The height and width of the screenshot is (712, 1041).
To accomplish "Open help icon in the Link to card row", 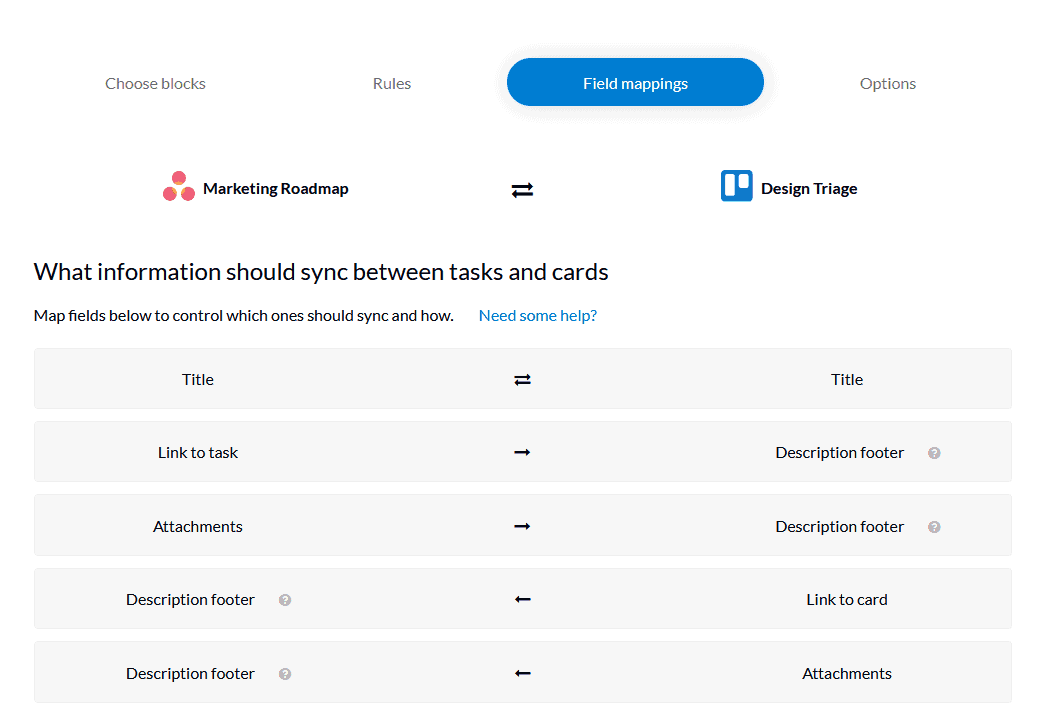I will tap(285, 600).
